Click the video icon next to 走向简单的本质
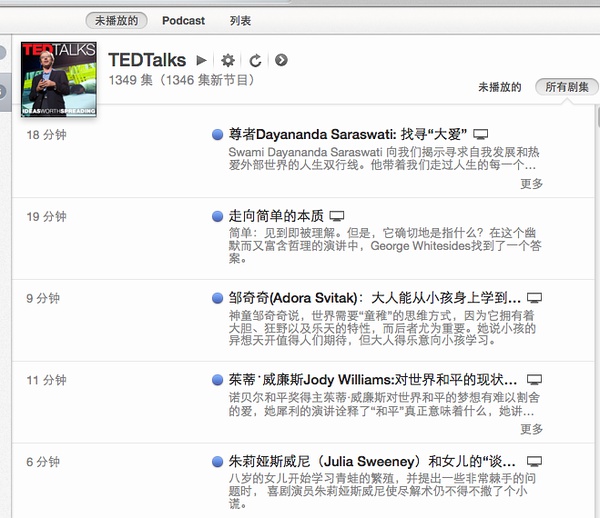Viewport: 600px width, 518px height. pos(337,216)
